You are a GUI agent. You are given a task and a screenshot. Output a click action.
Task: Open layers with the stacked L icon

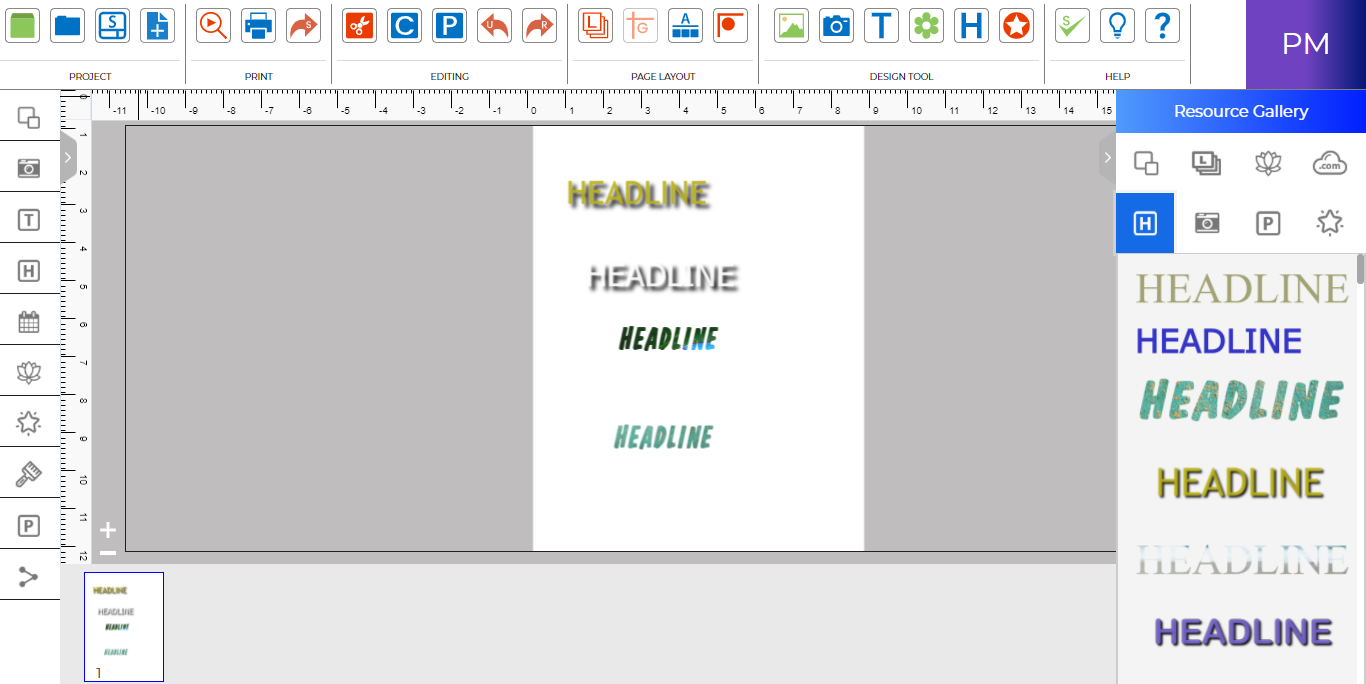point(595,26)
